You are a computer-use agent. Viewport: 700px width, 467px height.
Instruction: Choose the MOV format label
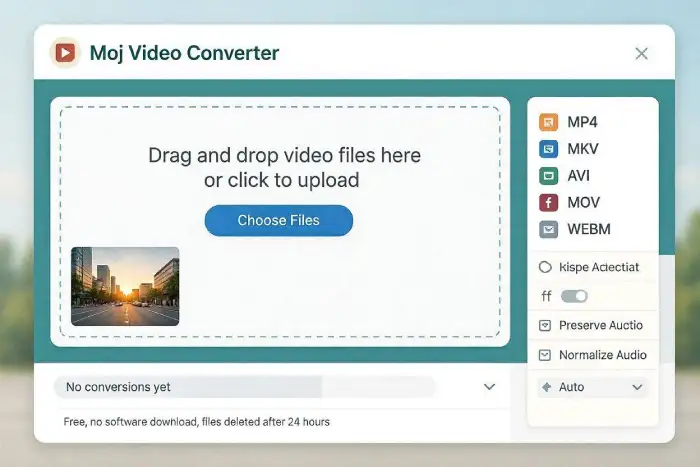tap(583, 202)
